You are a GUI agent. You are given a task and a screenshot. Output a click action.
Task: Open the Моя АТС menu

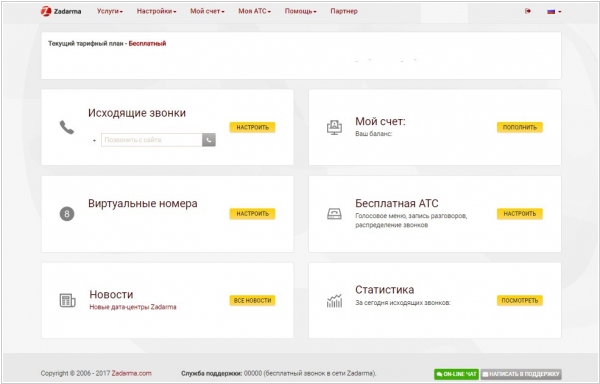(x=254, y=11)
